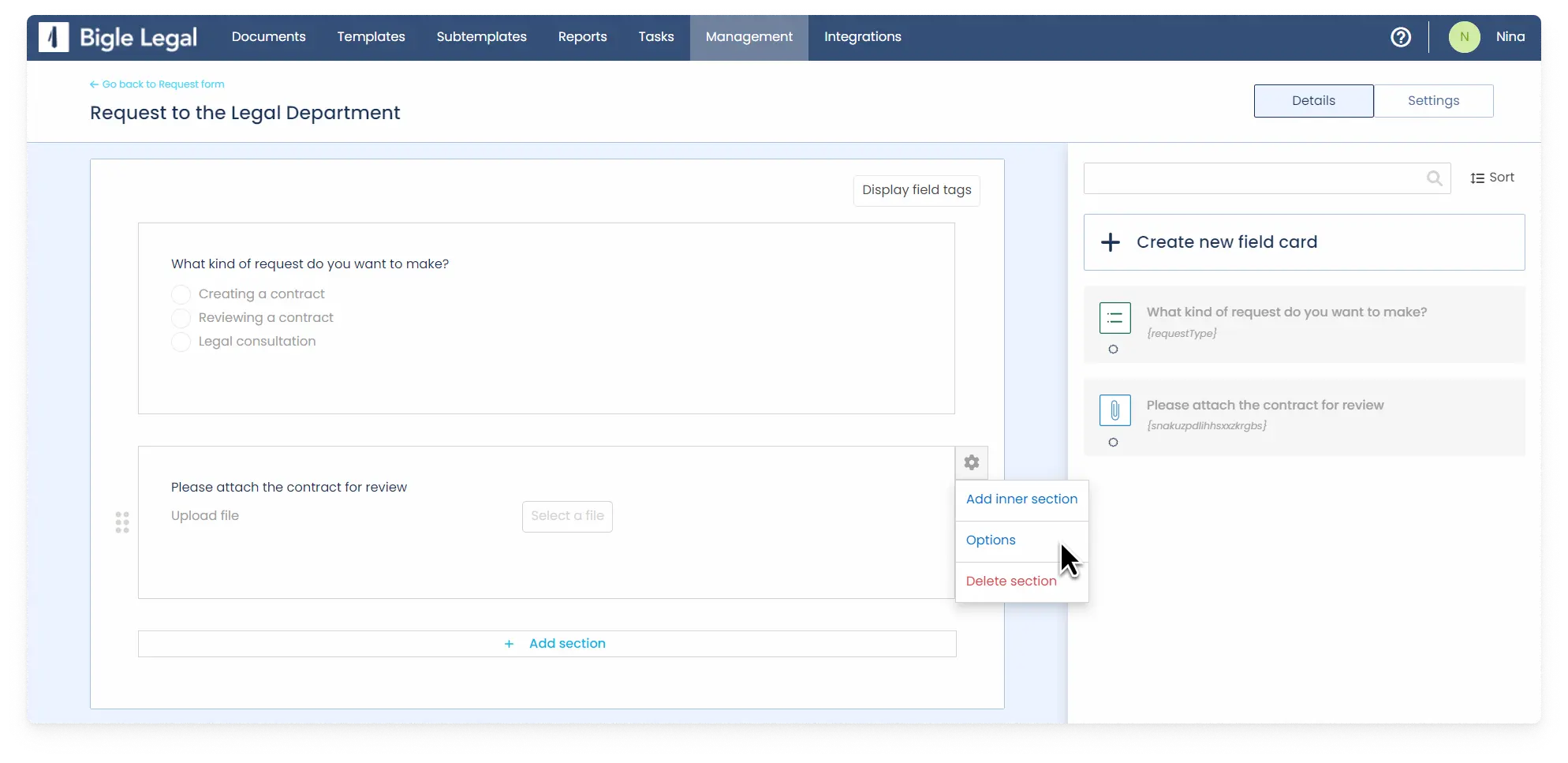Select the 'Reviewing a contract' radio option
Viewport: 1568px width, 763px height.
click(181, 318)
